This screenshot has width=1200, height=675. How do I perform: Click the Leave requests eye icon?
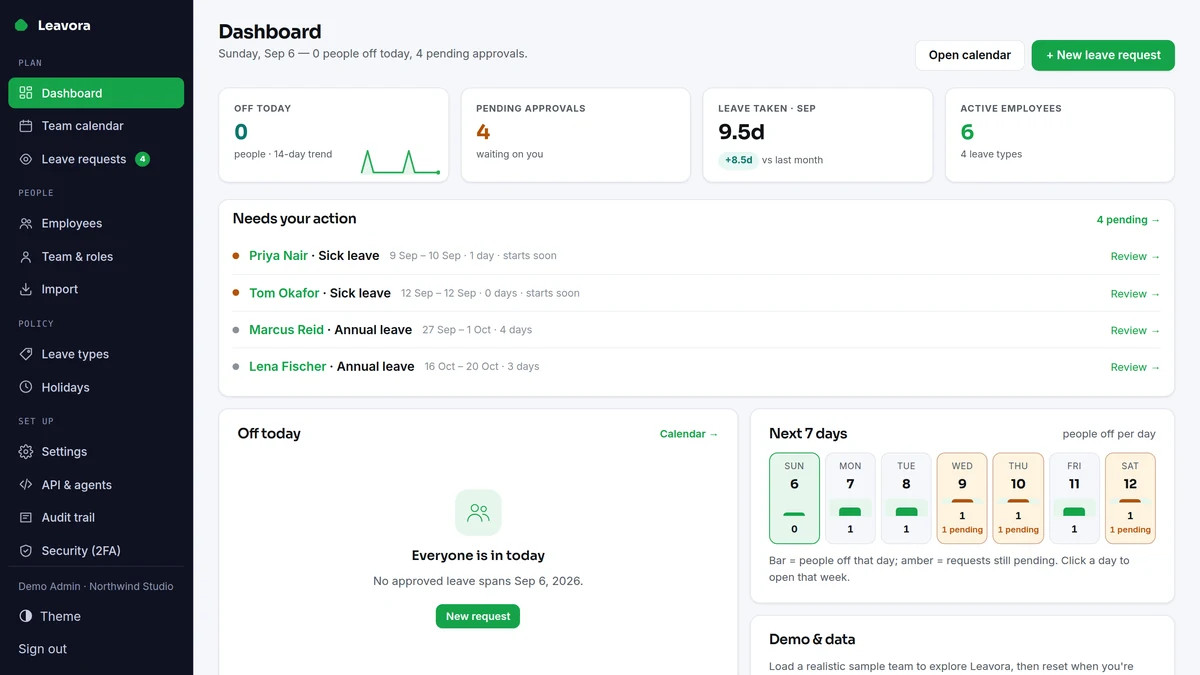[x=26, y=159]
